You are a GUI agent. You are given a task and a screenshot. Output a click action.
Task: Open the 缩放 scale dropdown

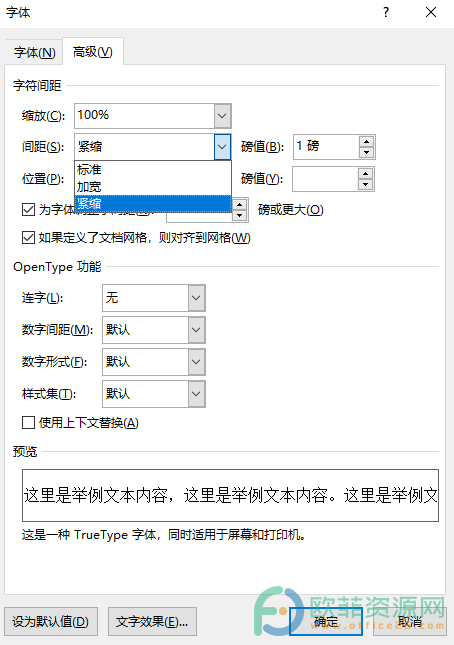coord(222,116)
